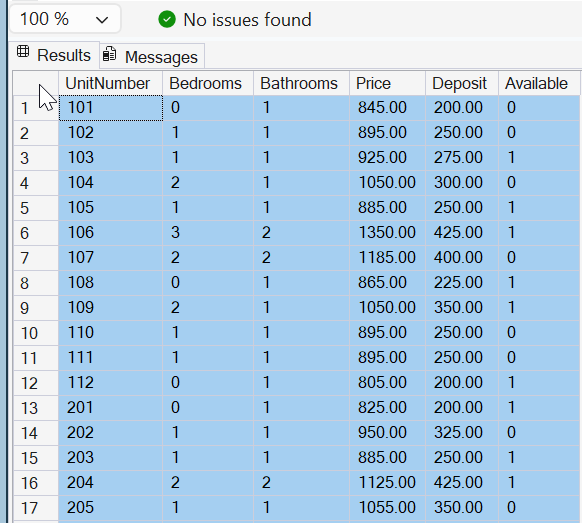The width and height of the screenshot is (582, 523).
Task: Open the 100 % zoom dropdown
Action: 65,19
